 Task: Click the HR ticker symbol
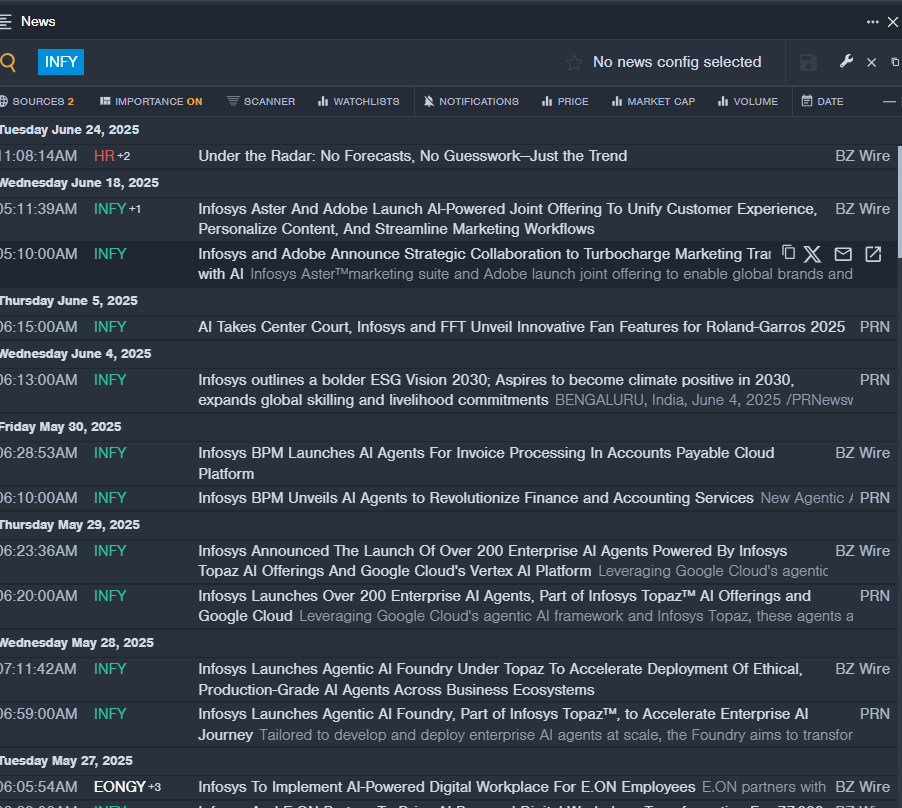[x=104, y=156]
